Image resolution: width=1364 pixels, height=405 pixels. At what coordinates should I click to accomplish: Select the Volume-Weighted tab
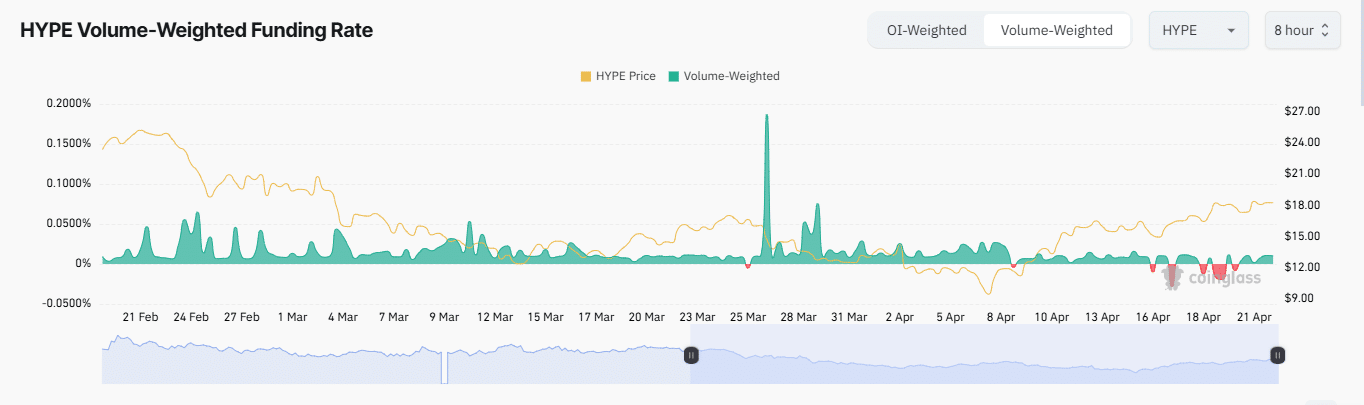click(x=1056, y=30)
